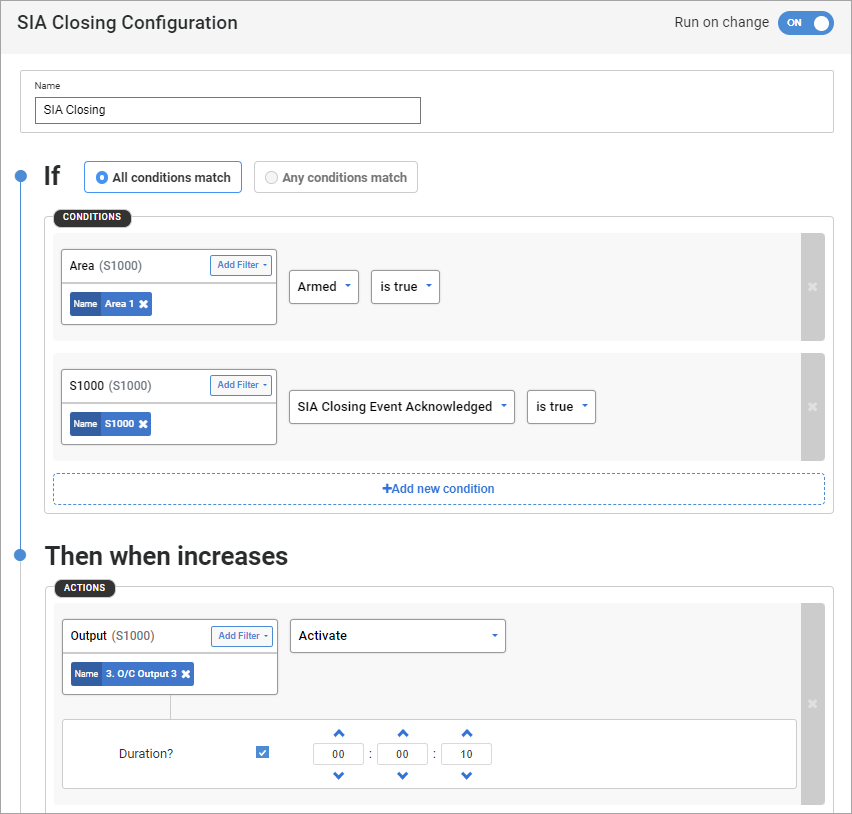Decrease the duration seconds with down arrow
The height and width of the screenshot is (814, 852).
click(466, 776)
